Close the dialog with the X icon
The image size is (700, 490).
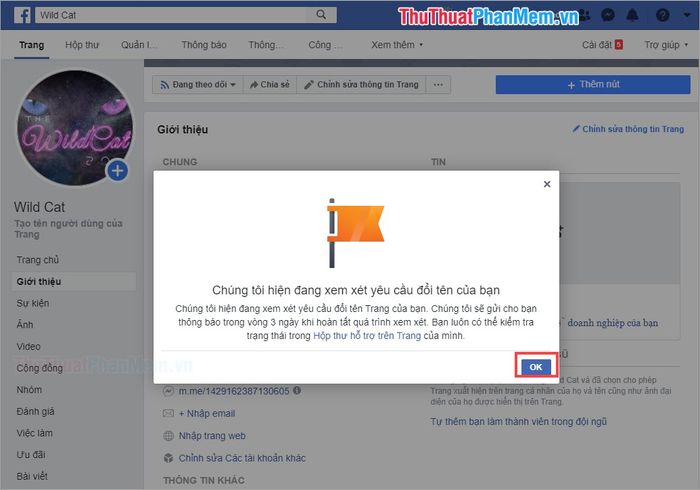547,184
